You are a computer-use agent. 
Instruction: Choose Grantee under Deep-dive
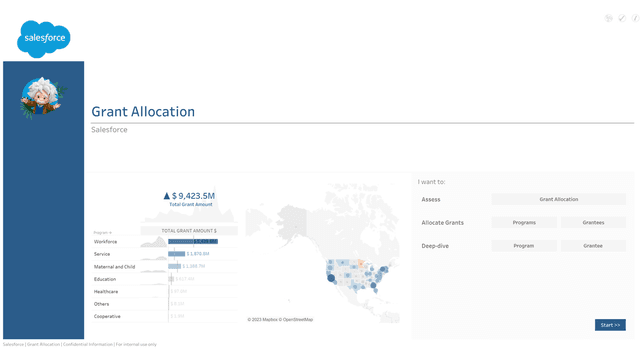click(x=593, y=246)
